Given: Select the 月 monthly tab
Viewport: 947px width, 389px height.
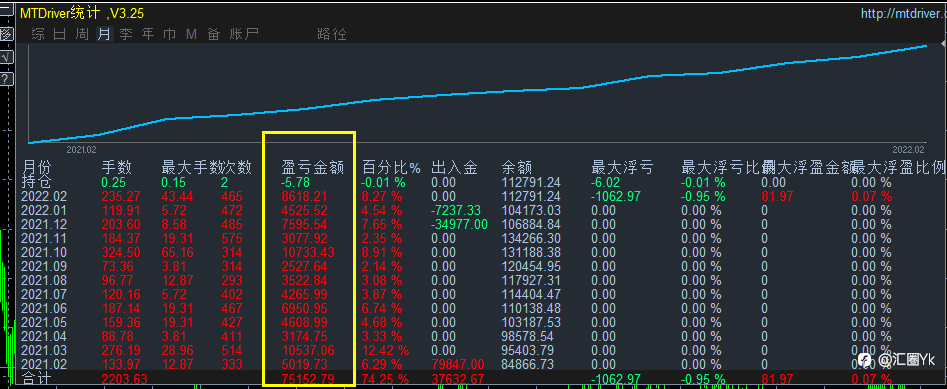Looking at the screenshot, I should pyautogui.click(x=104, y=34).
